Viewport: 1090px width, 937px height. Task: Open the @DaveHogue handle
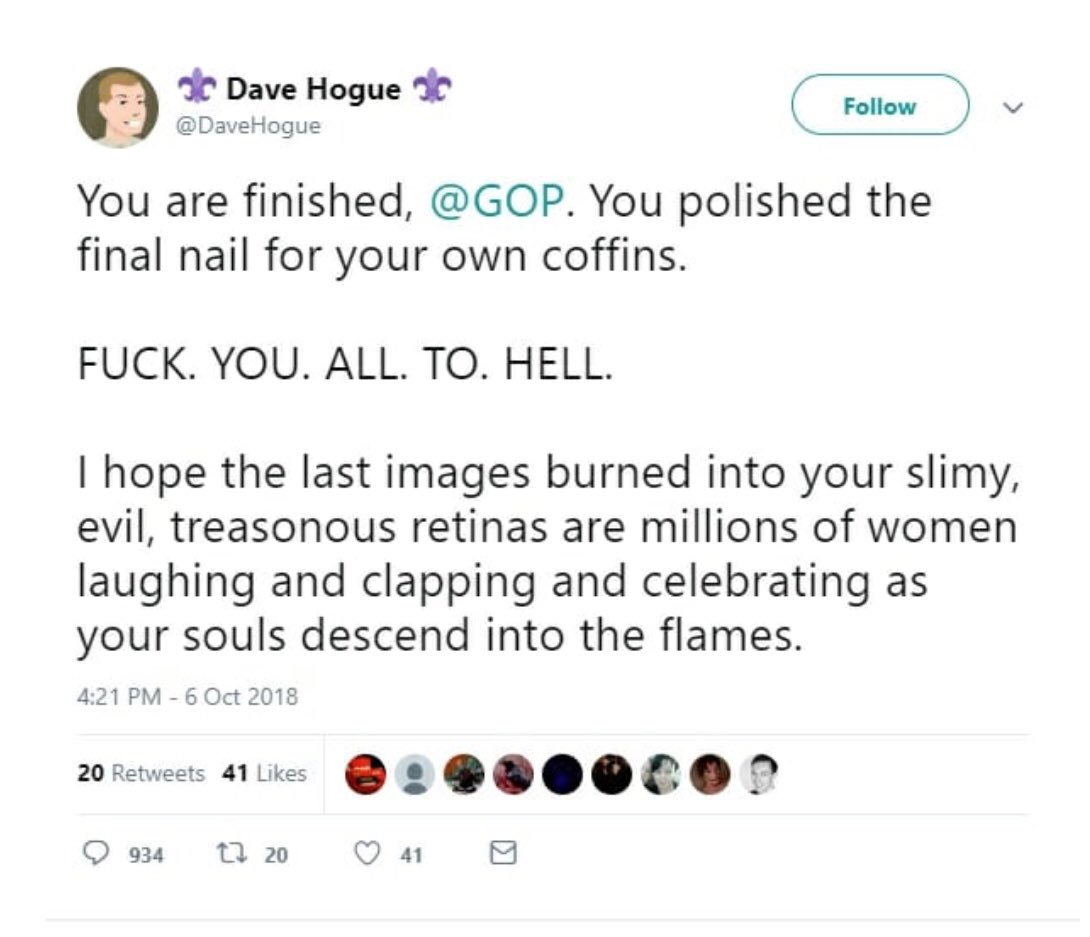coord(248,128)
